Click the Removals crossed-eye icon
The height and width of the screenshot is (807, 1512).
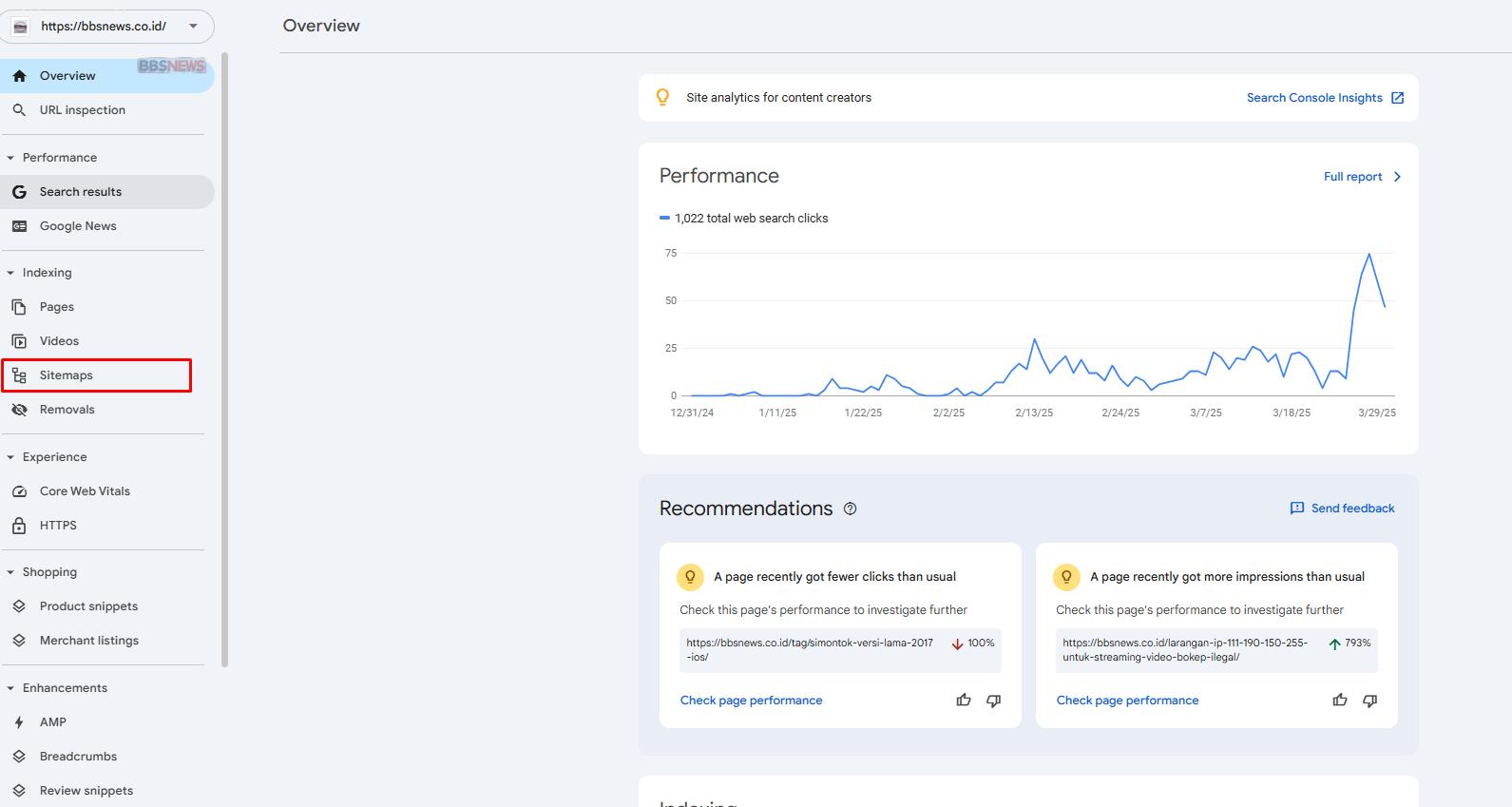19,410
